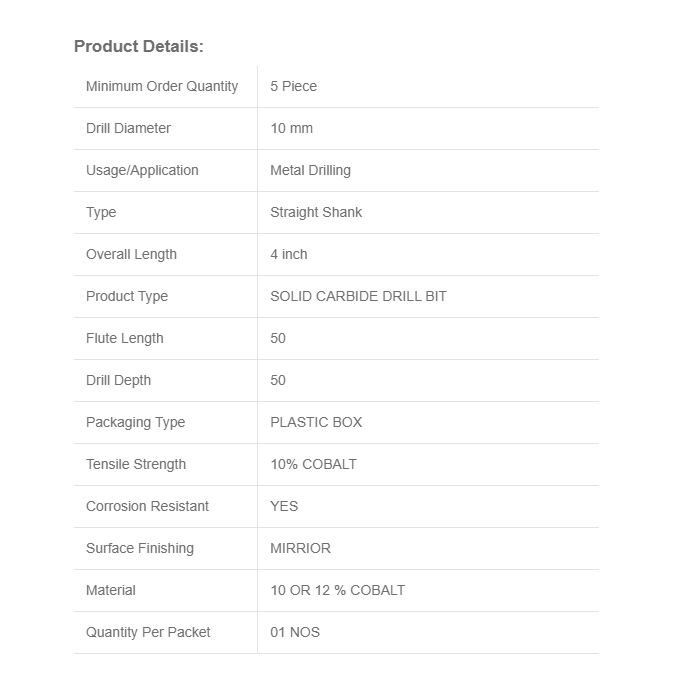
Task: Click the Corrosion Resistant "YES" value
Action: 284,506
